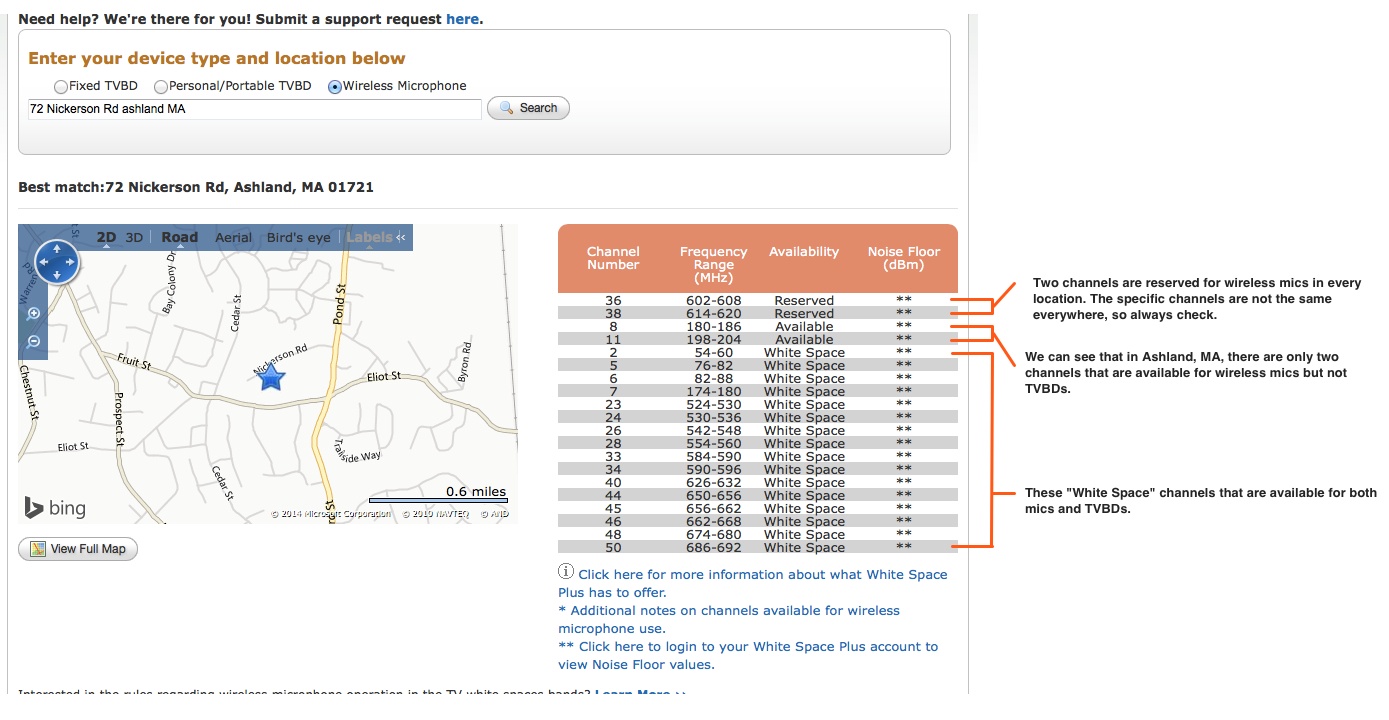The image size is (1389, 720).
Task: Select channel 36 row frequency 602-608
Action: (713, 300)
